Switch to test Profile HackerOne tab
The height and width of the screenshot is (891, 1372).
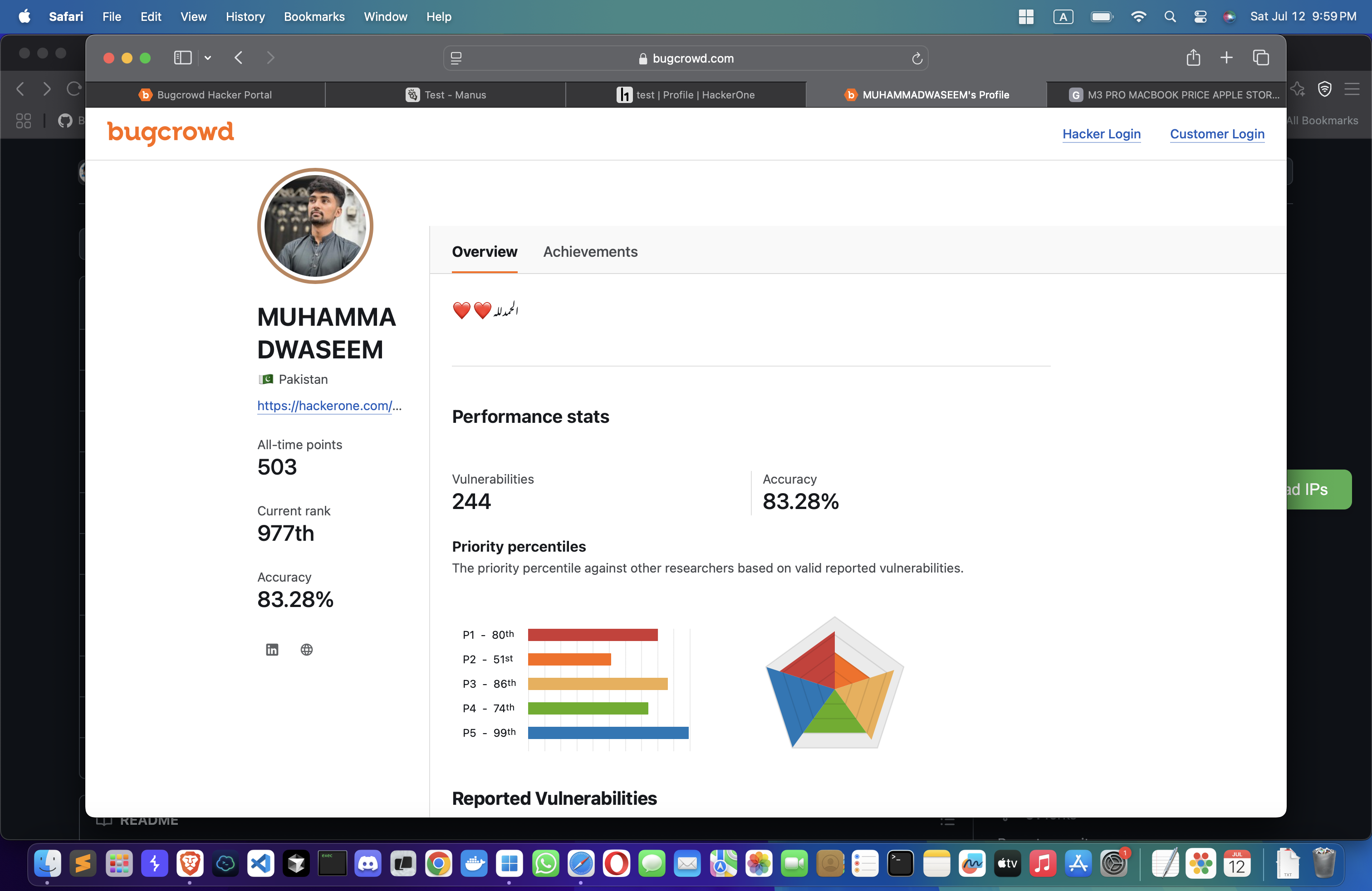click(686, 94)
